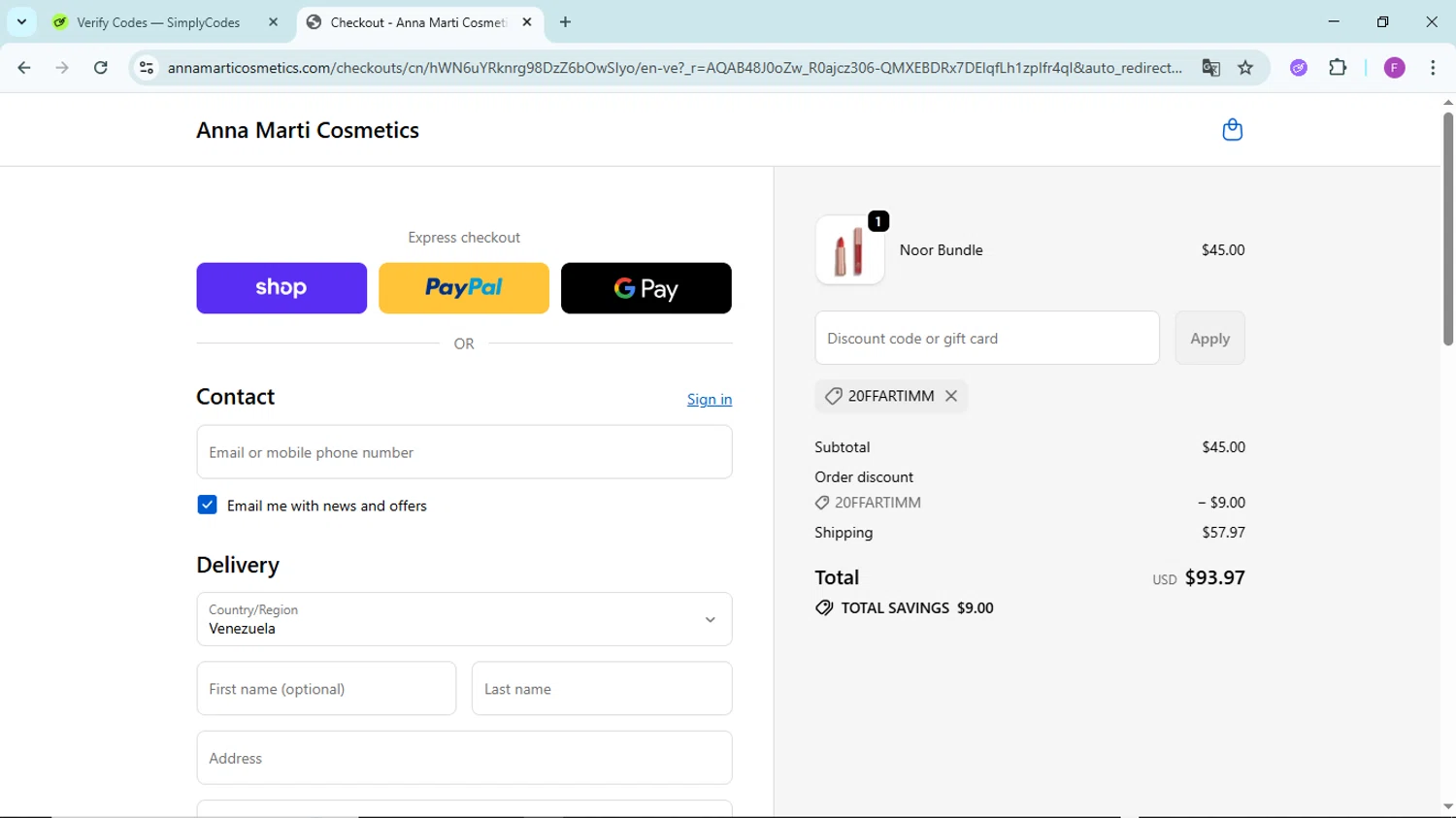Screen dimensions: 1456x818
Task: Click the Subtotal $45.00 value
Action: coord(1223,447)
